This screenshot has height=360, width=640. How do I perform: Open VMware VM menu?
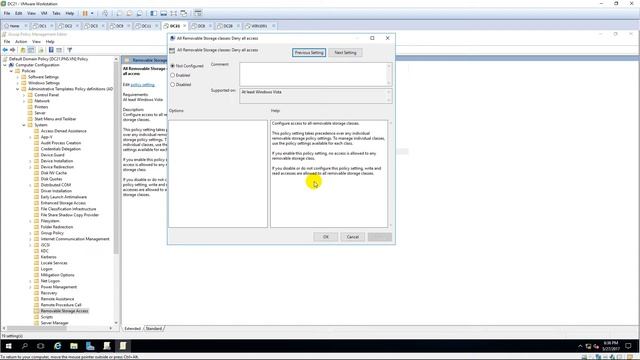tap(44, 13)
